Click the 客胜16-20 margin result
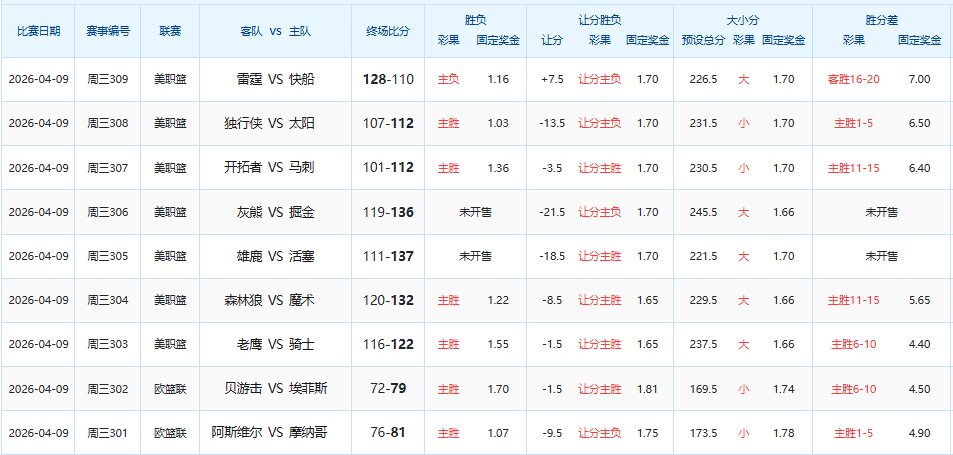Viewport: 953px width, 455px height. point(853,79)
